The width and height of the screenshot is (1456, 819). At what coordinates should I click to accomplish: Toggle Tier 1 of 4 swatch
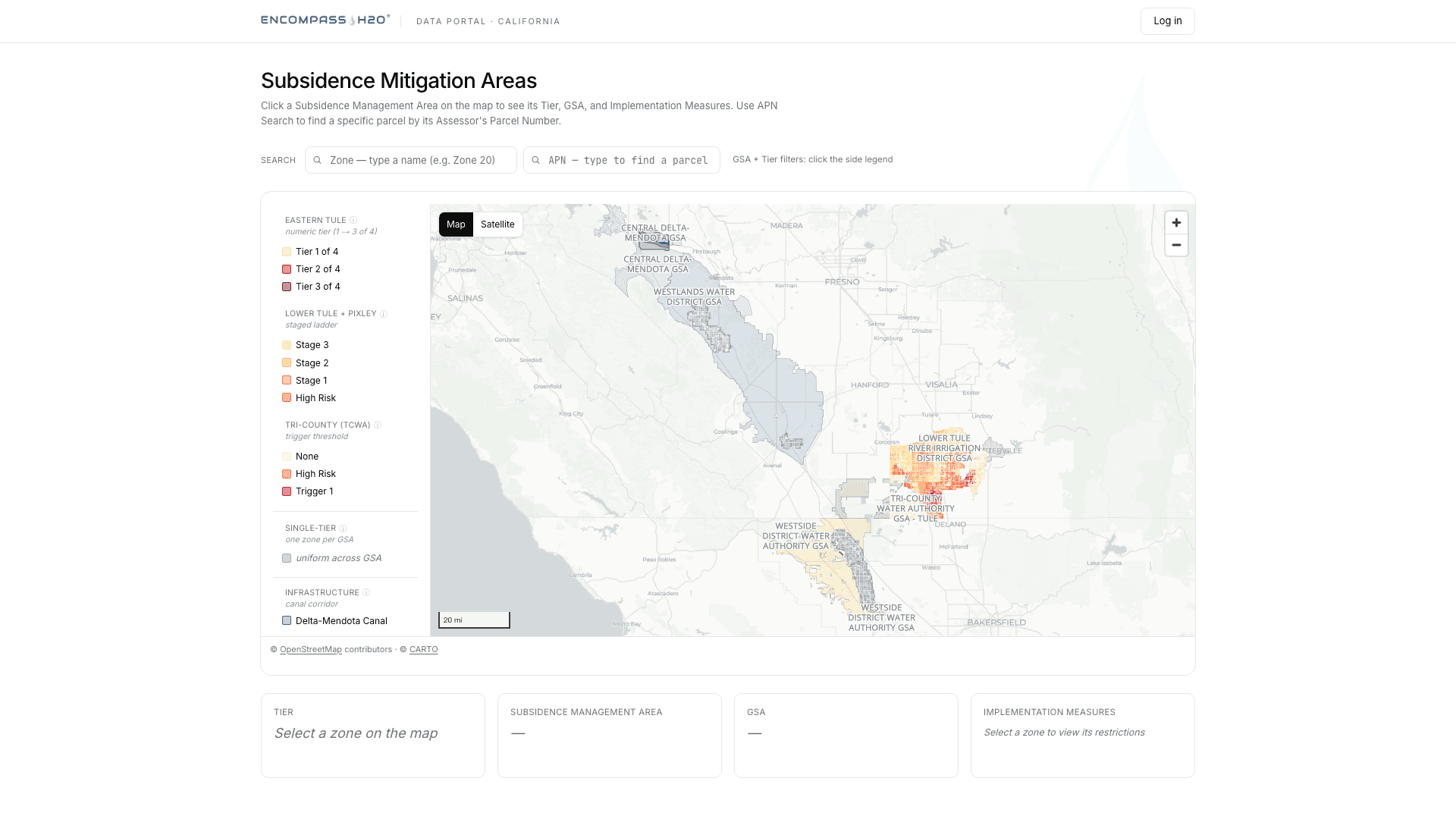coord(287,252)
